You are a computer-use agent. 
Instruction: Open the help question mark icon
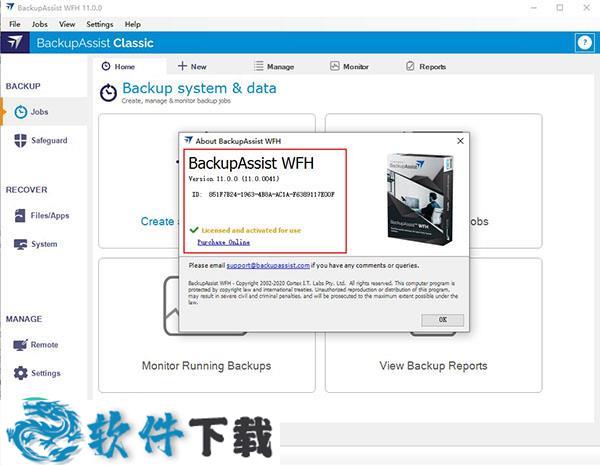(x=584, y=42)
